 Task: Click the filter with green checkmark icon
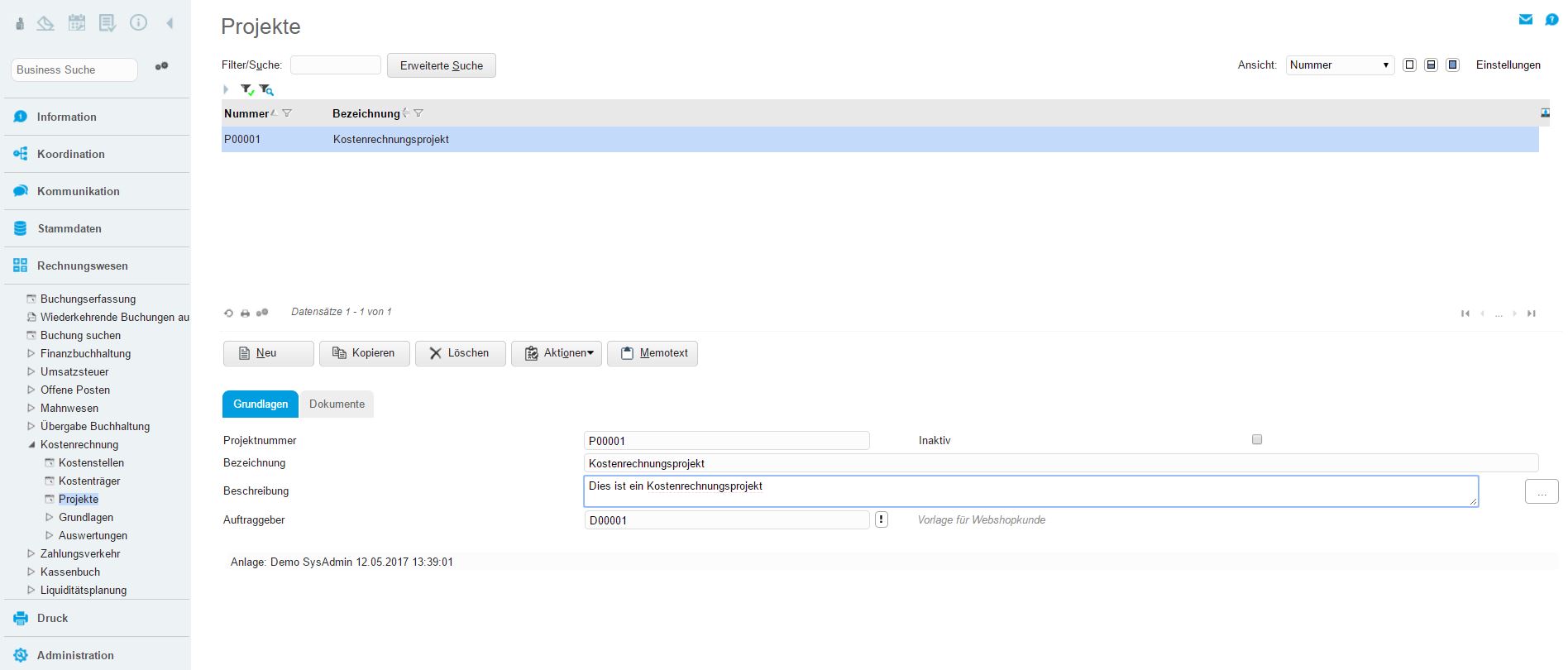click(247, 89)
